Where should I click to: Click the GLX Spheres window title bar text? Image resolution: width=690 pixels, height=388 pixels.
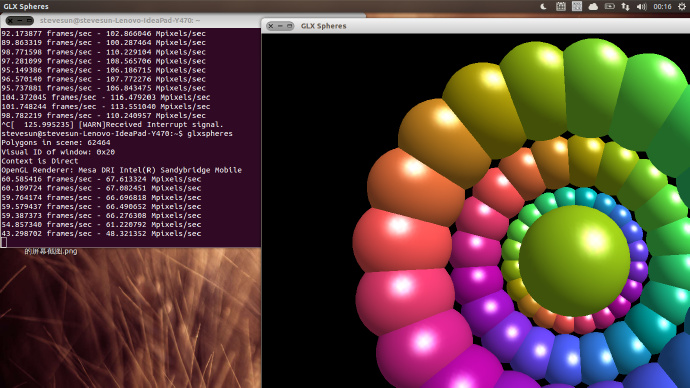(x=323, y=26)
